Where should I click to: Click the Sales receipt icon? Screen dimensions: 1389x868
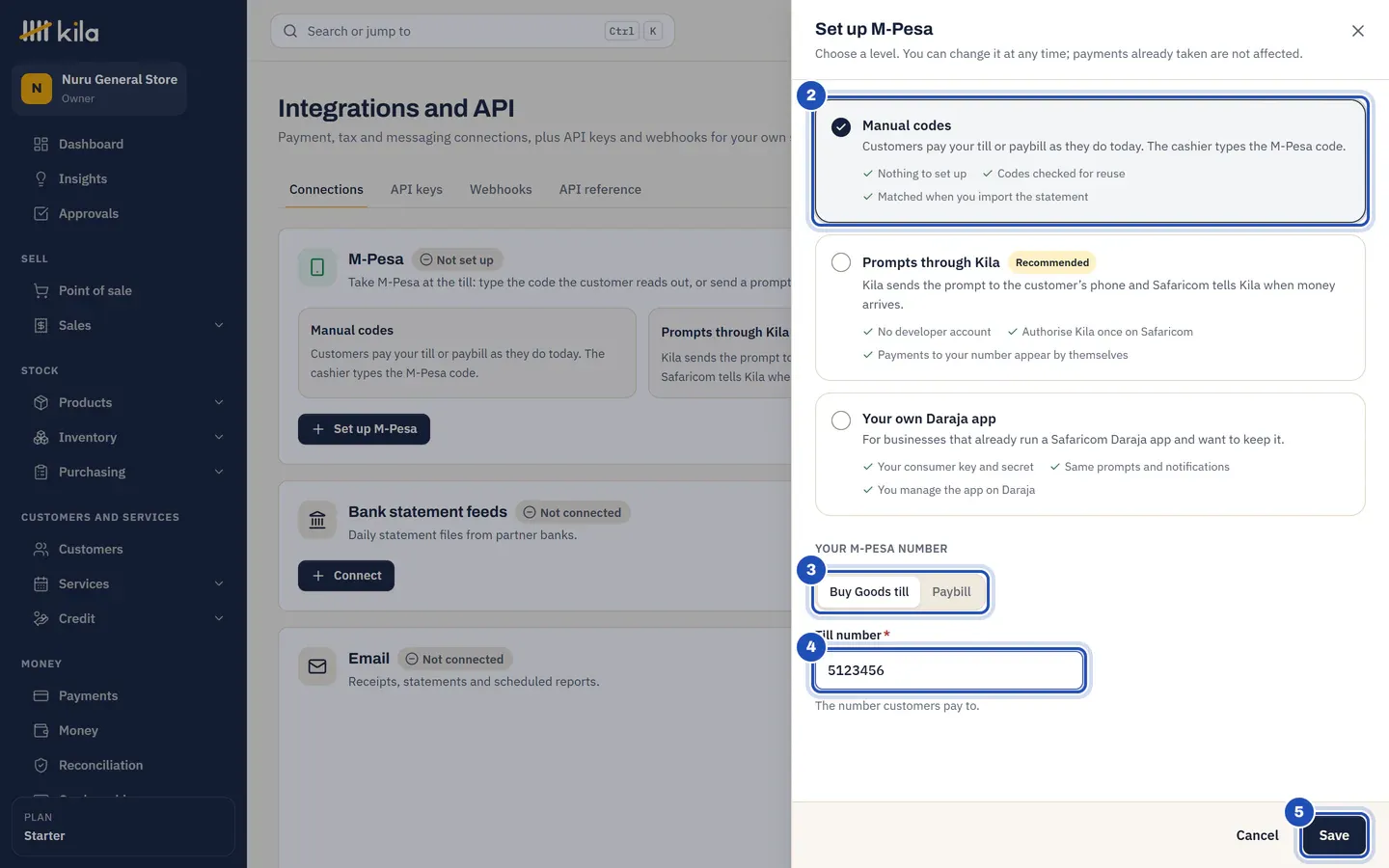pos(41,326)
